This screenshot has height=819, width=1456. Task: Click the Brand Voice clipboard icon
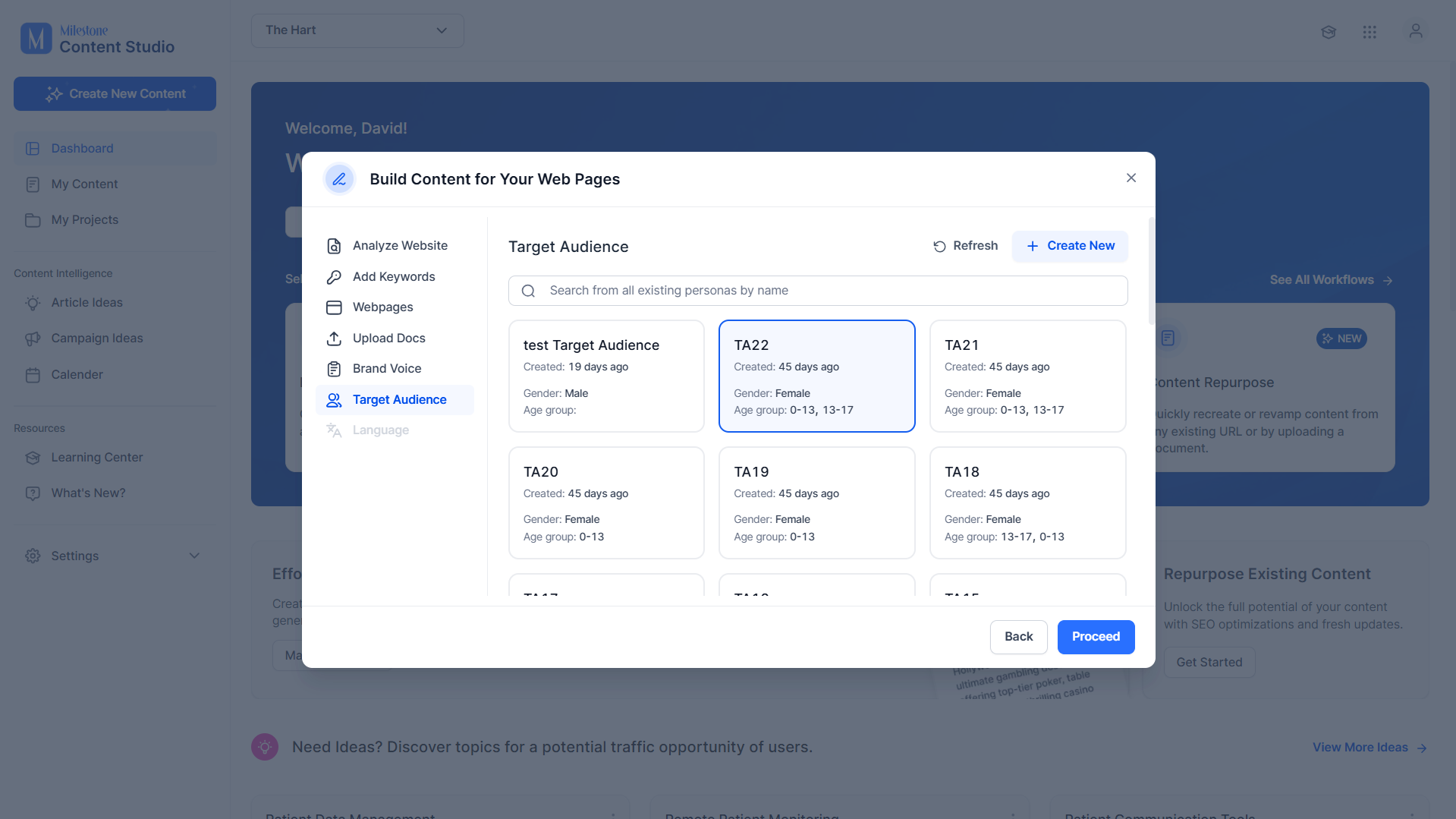pos(334,369)
